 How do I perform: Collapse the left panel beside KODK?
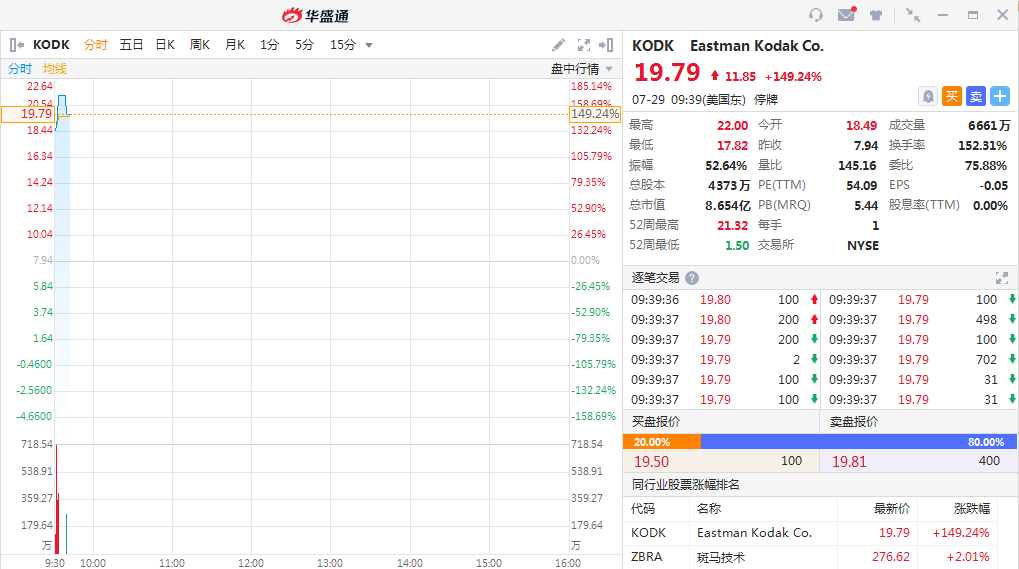coord(16,45)
